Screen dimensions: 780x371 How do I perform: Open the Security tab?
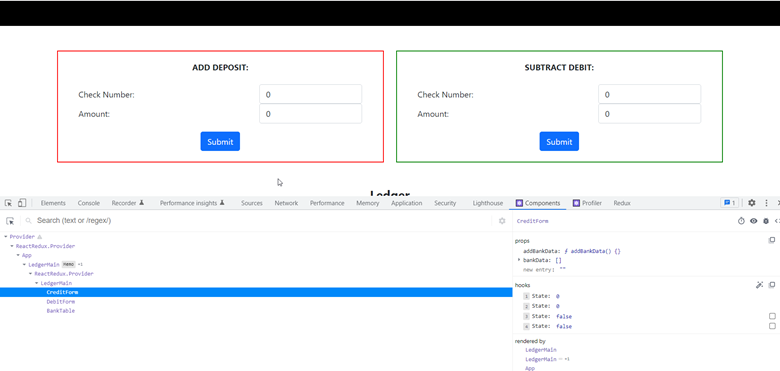tap(445, 203)
